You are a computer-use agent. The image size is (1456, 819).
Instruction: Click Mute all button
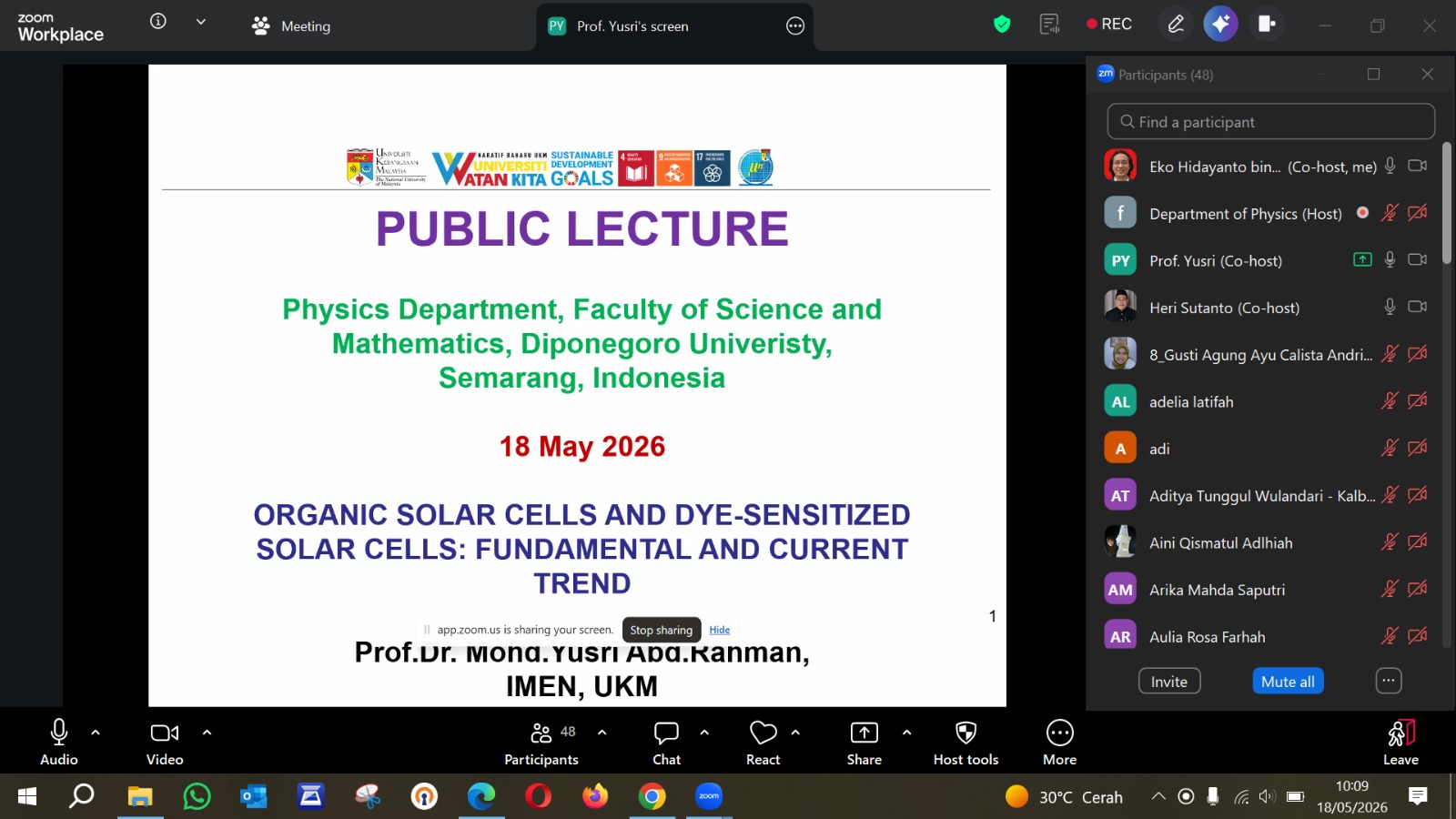1288,682
